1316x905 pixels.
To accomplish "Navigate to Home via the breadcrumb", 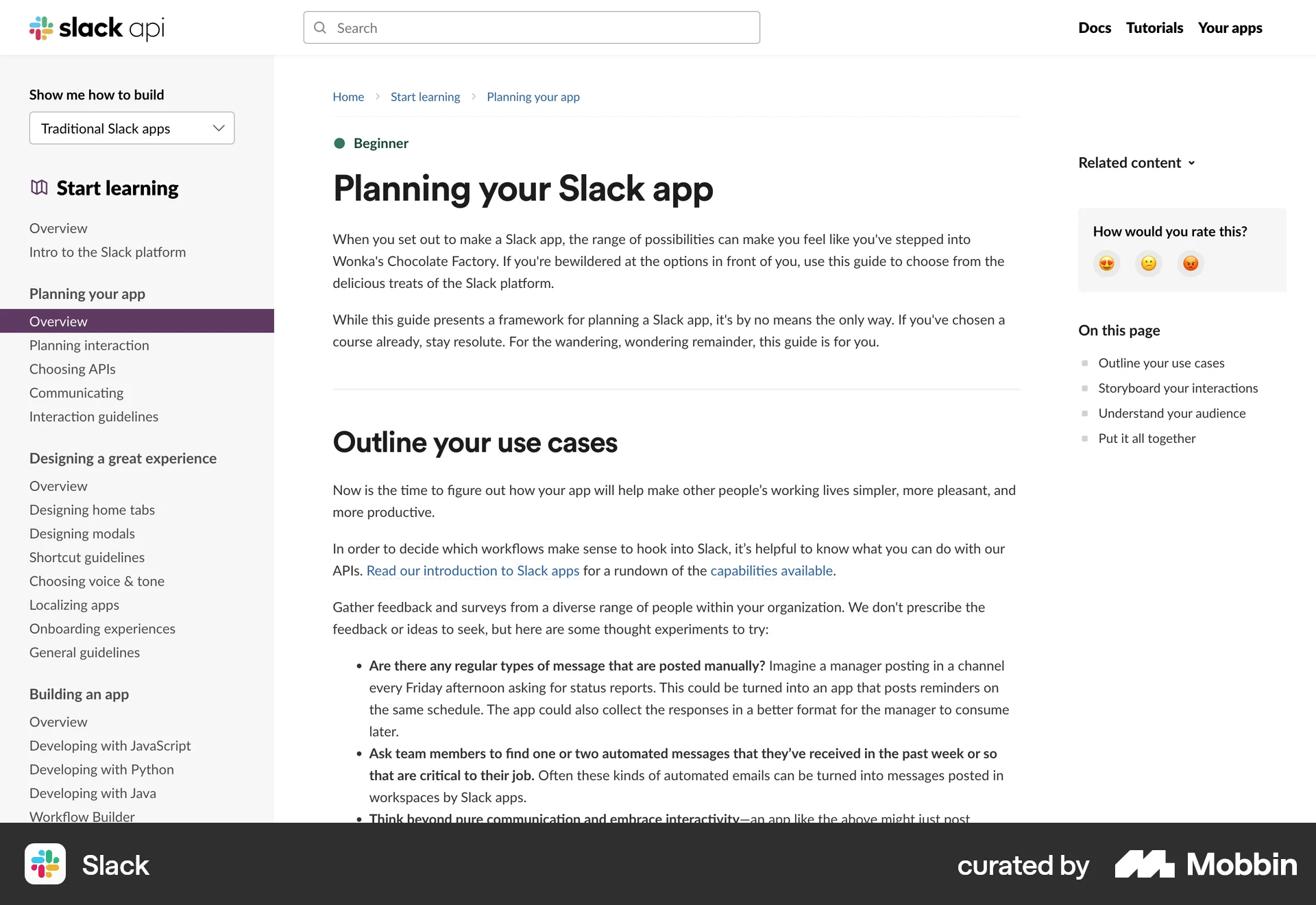I will [x=348, y=97].
